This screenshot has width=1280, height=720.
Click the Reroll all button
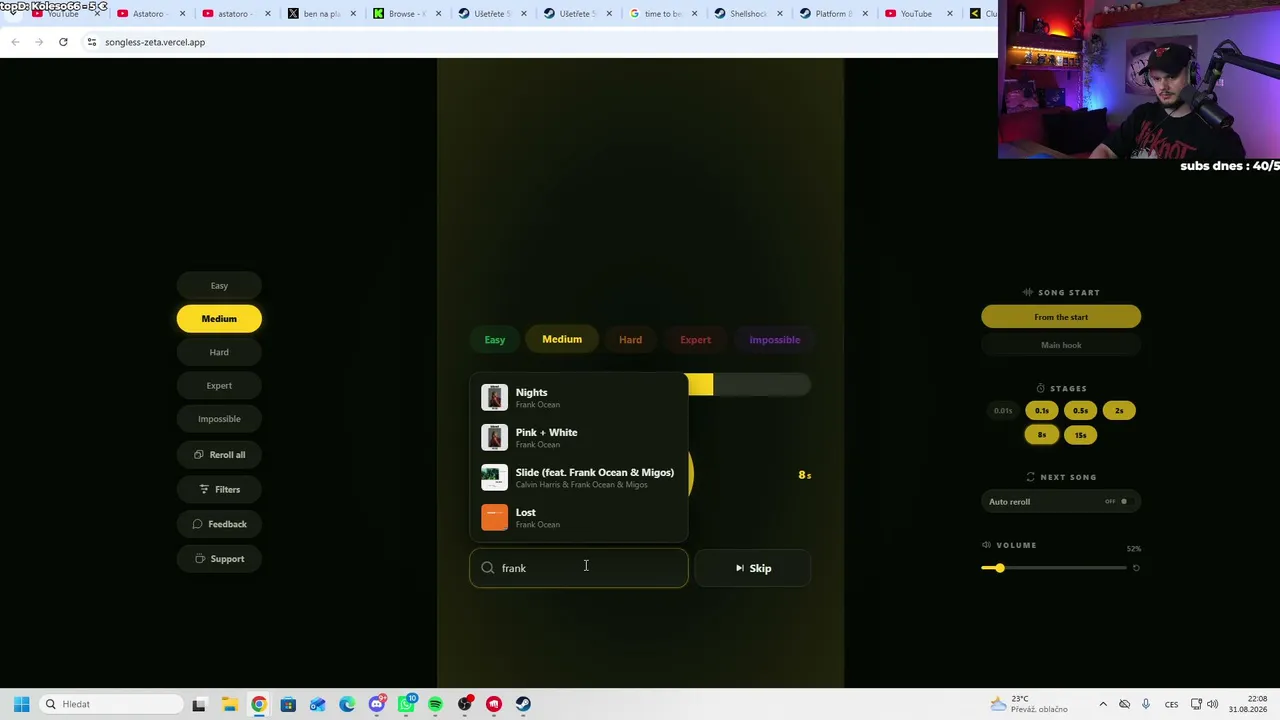(219, 455)
